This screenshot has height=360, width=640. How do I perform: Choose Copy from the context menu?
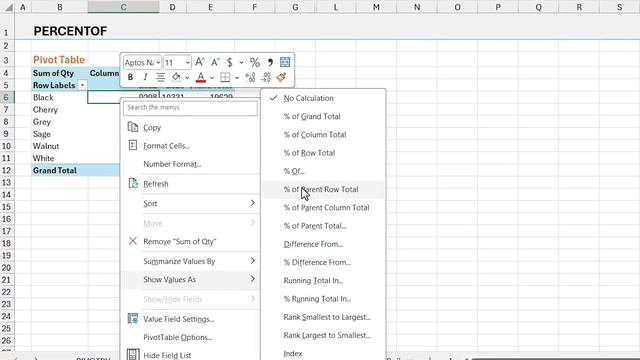point(152,127)
